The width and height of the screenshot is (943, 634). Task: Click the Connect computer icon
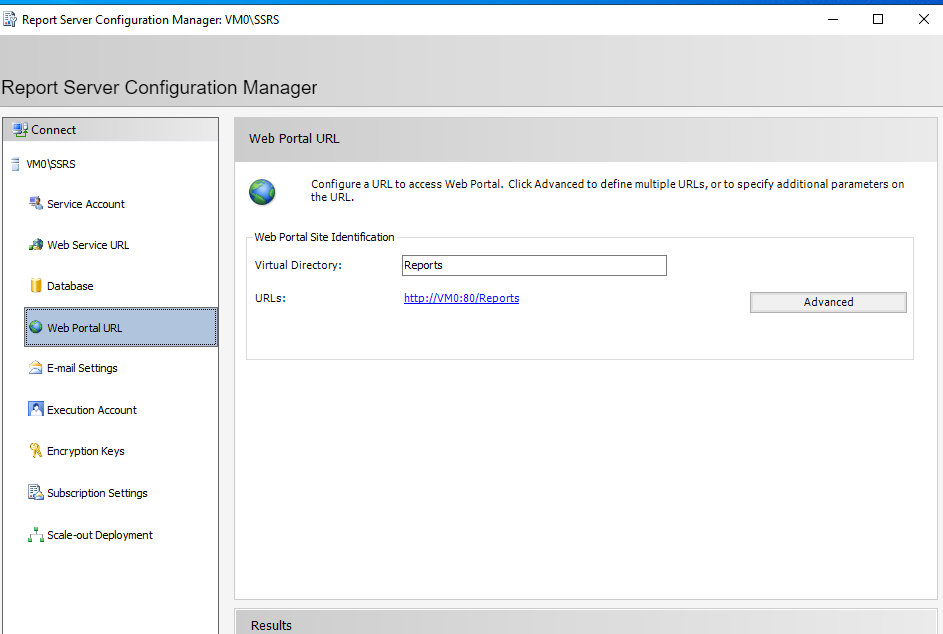(x=20, y=129)
